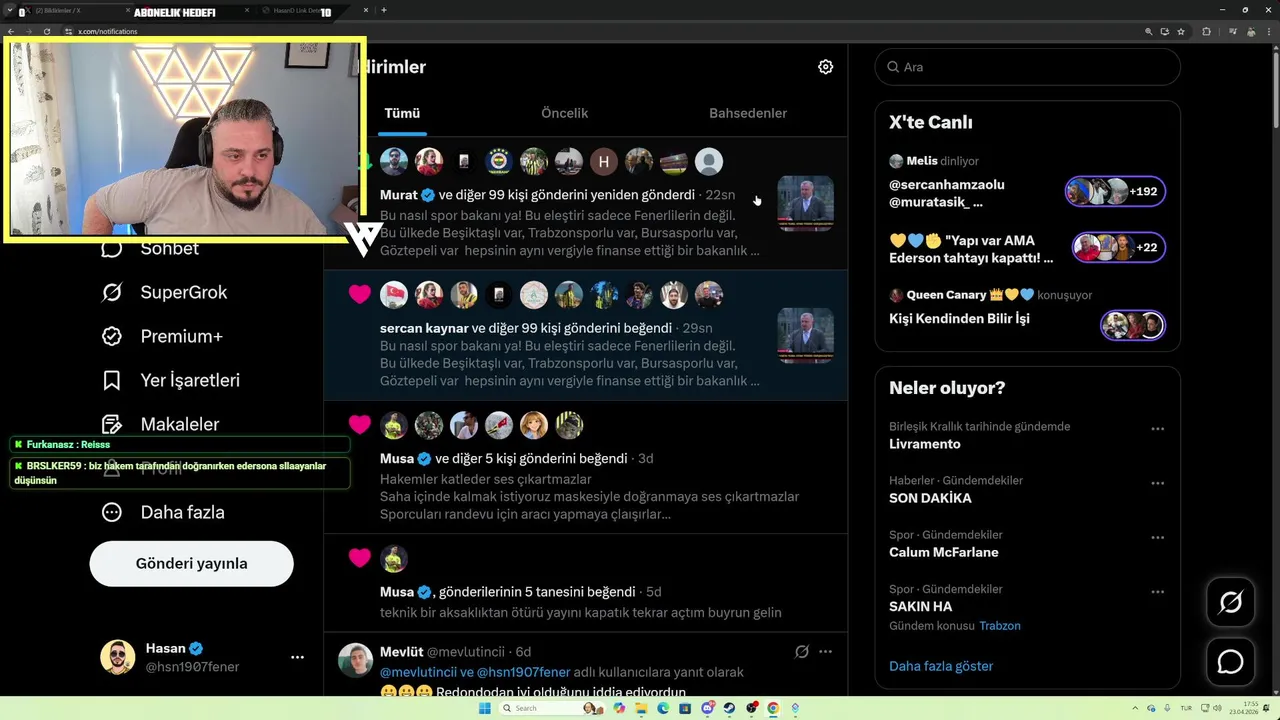Viewport: 1280px width, 720px height.
Task: Open Discord from the taskbar
Action: click(708, 708)
